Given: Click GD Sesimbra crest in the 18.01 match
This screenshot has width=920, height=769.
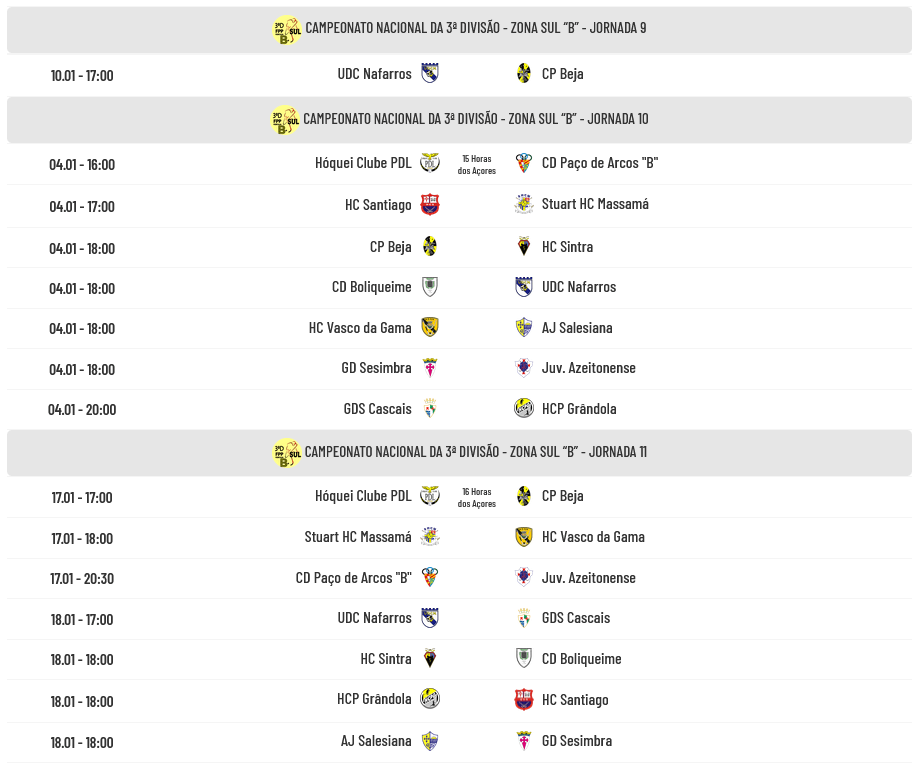Looking at the screenshot, I should click(x=524, y=741).
